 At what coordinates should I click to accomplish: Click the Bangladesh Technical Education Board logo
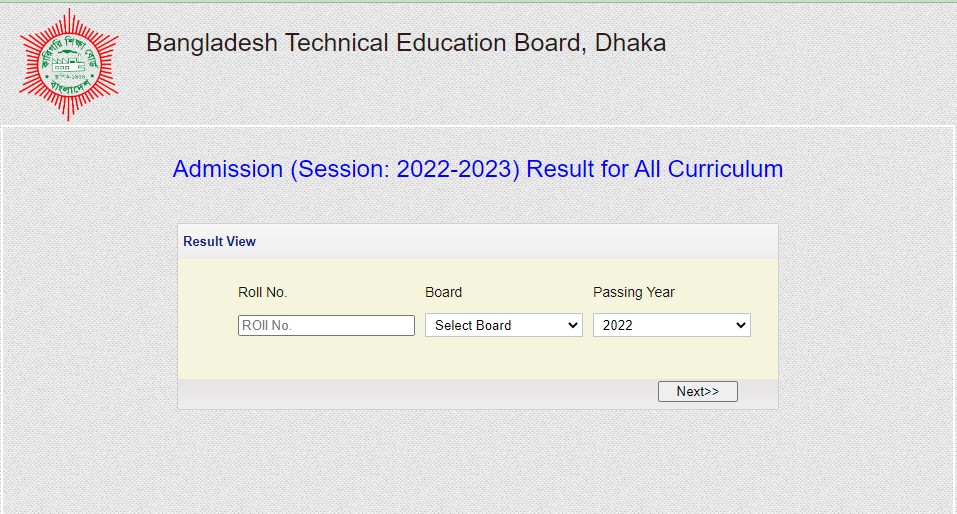69,64
